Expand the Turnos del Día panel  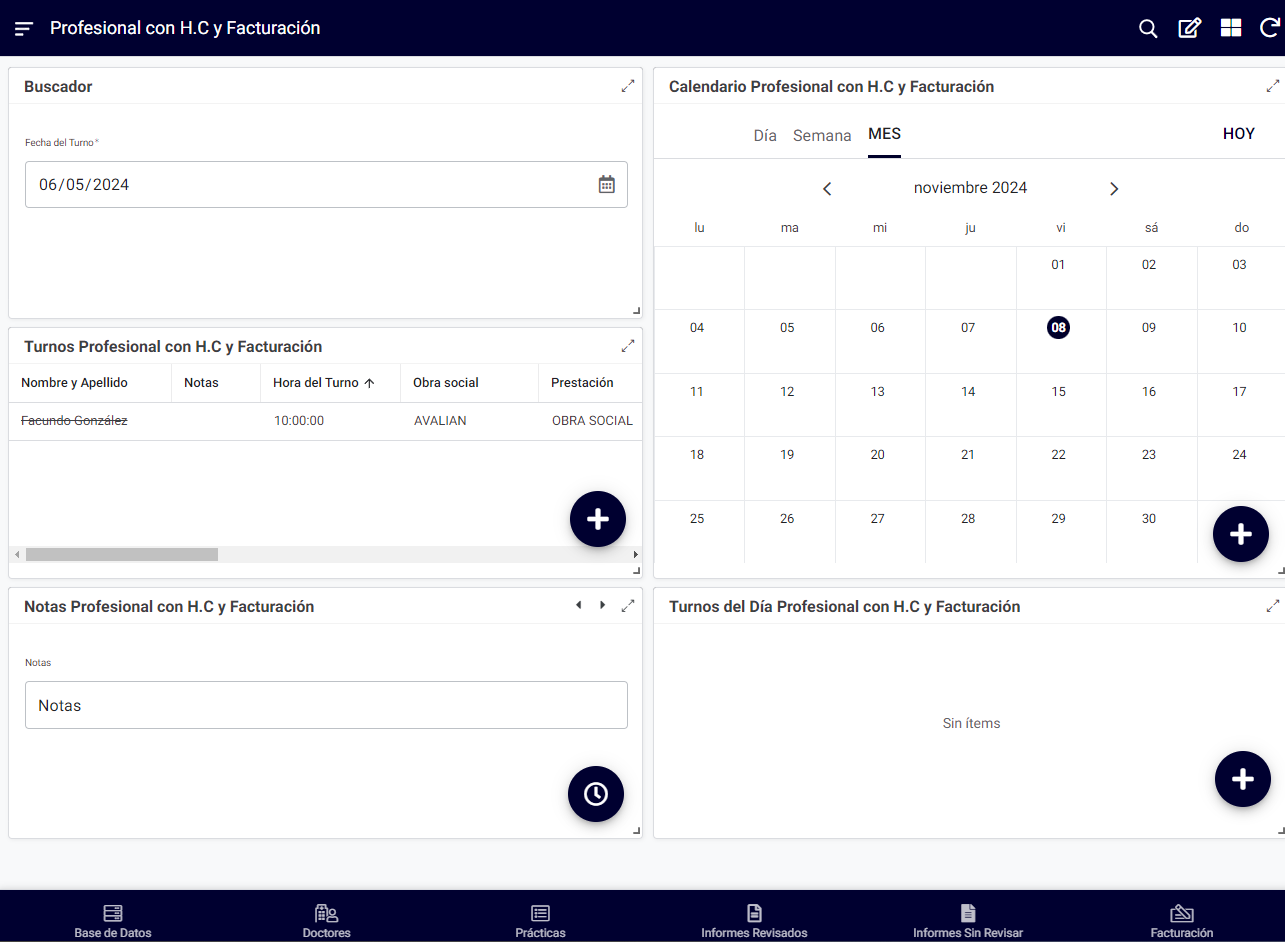[x=1273, y=606]
